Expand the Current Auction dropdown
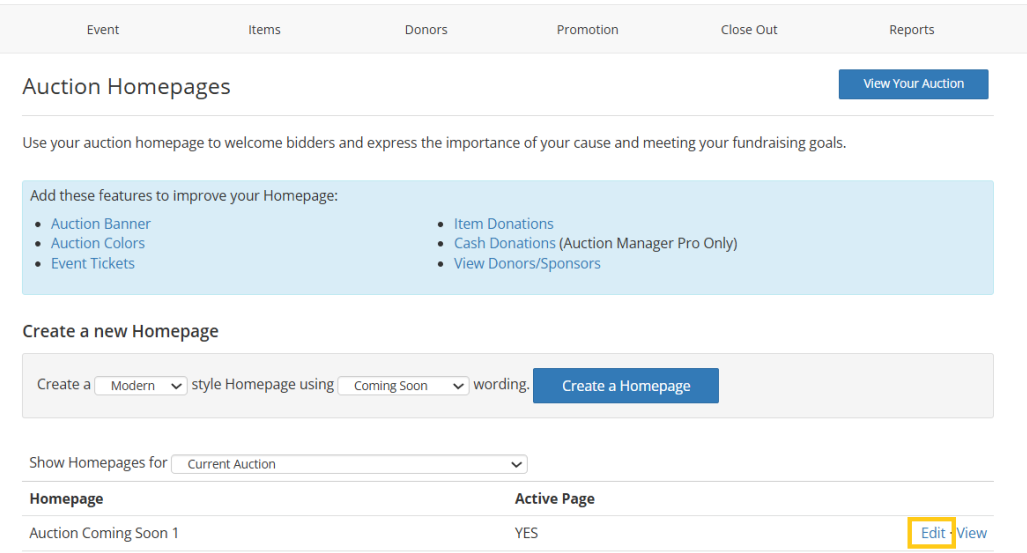This screenshot has height=553, width=1027. (x=349, y=464)
